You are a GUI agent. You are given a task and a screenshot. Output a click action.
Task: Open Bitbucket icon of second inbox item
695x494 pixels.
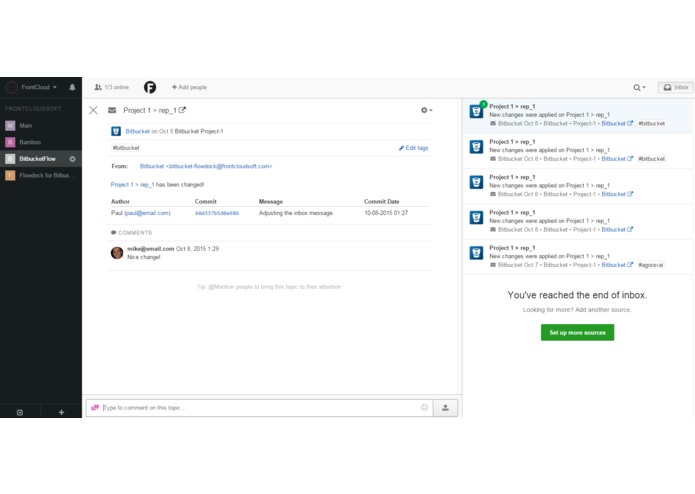pos(476,147)
